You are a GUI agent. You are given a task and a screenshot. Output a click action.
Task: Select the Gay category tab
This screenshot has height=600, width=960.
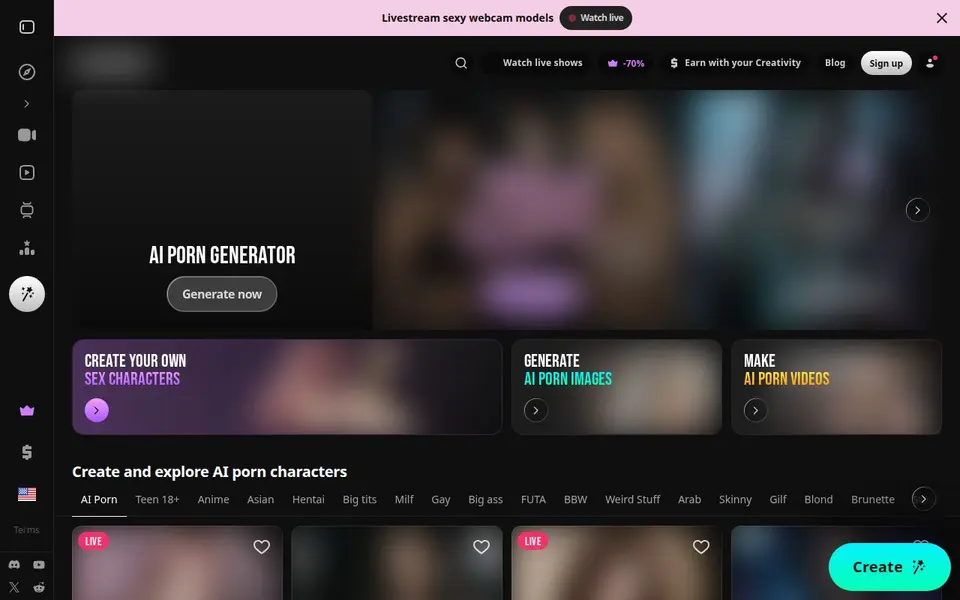pos(441,500)
